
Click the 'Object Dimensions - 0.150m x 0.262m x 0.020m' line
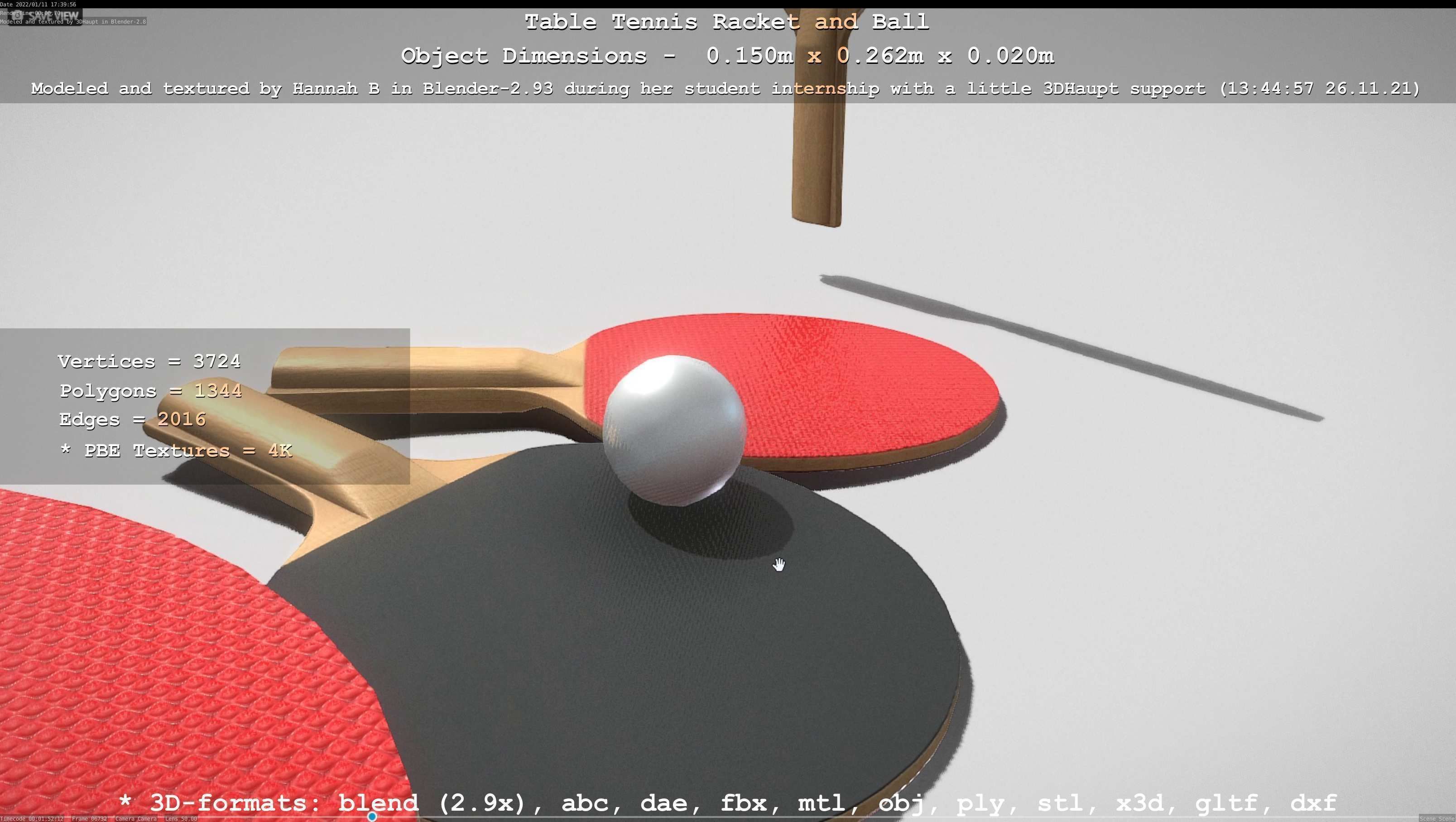pos(727,55)
